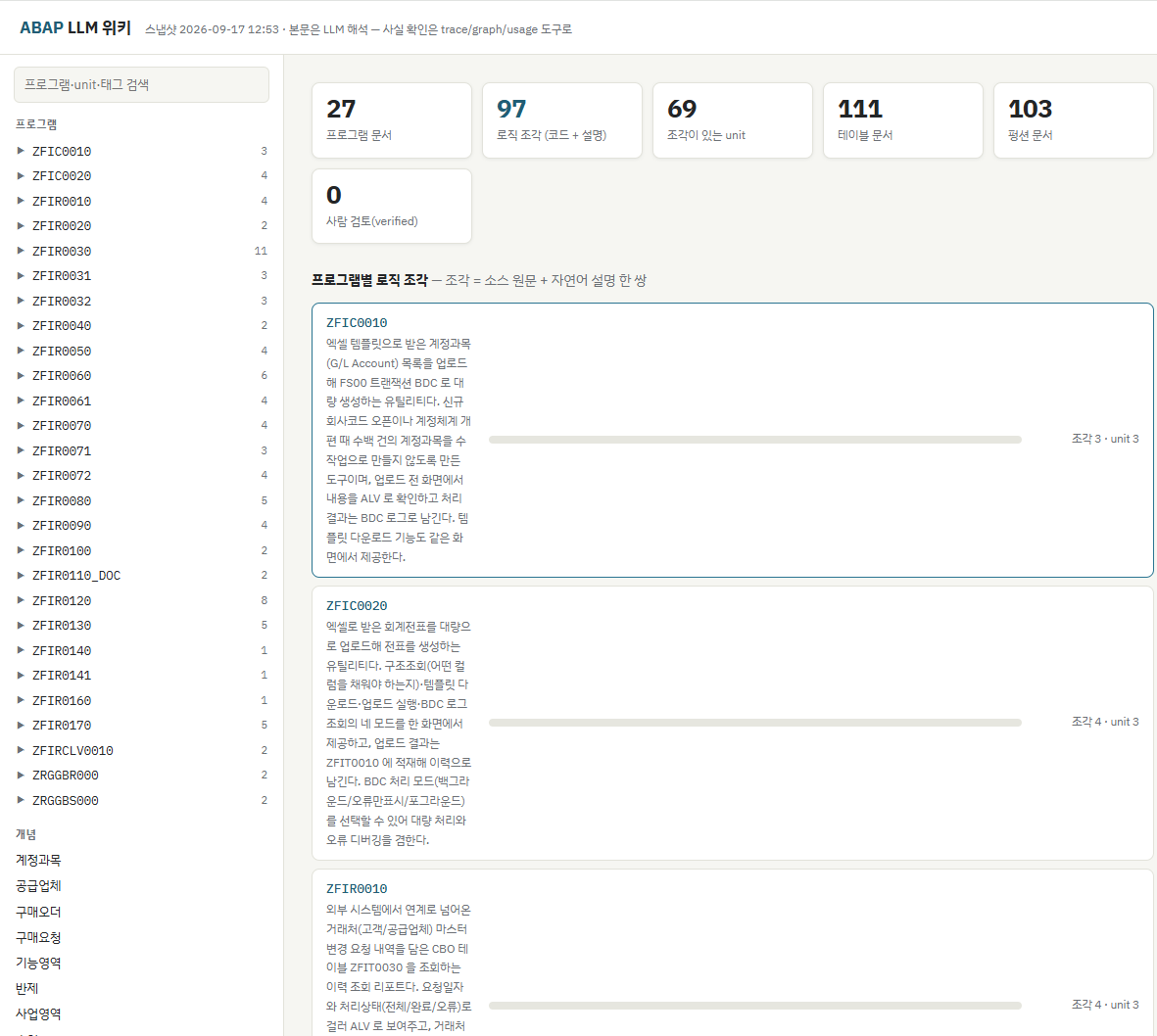
Task: Open the 구매오더 concept link
Action: [38, 912]
